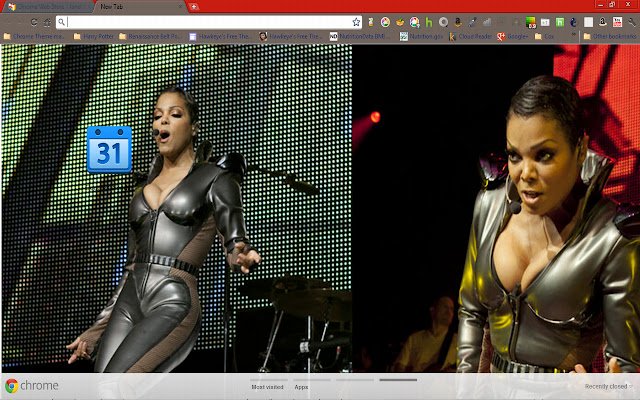
Task: Show hidden bookmarks with the overflow chevron
Action: point(574,36)
